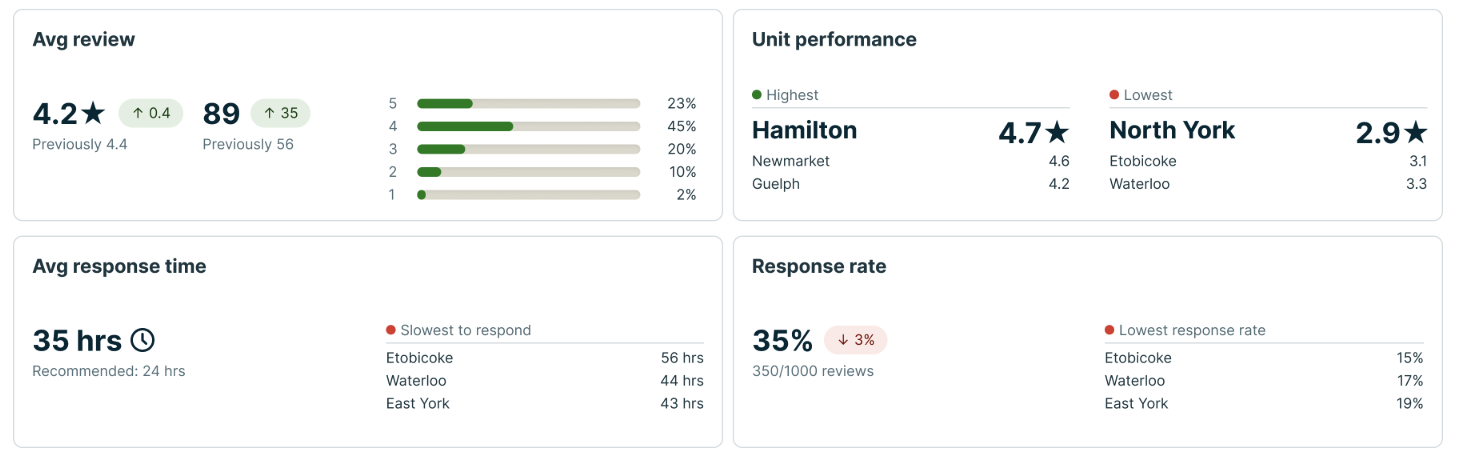Click the Avg response time card title

pyautogui.click(x=119, y=266)
